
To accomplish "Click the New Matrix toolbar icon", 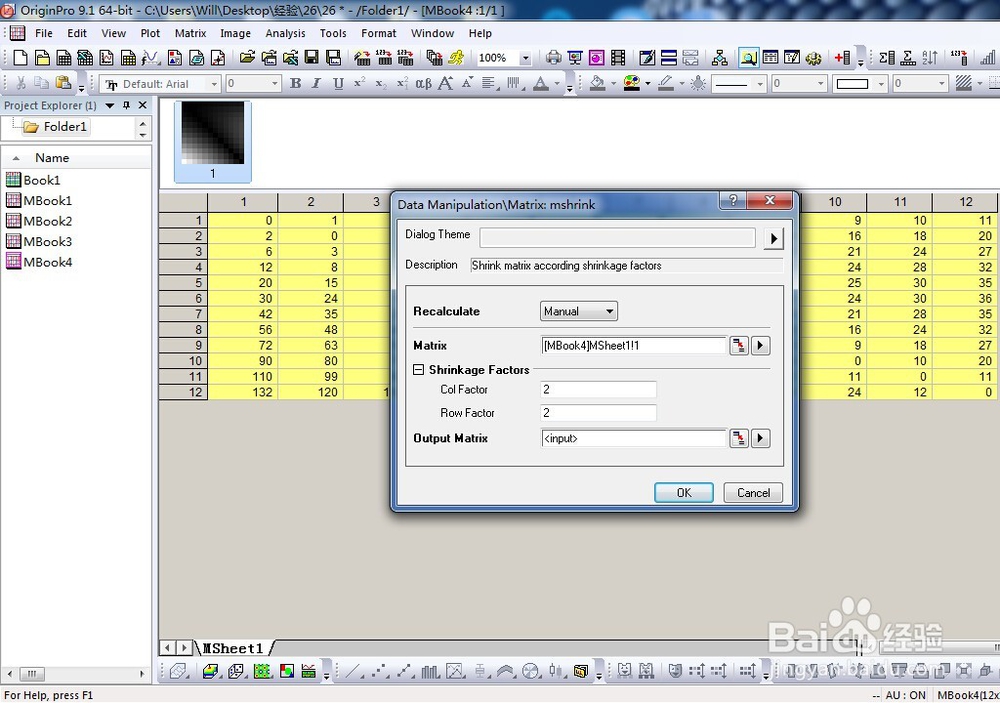I will click(x=129, y=58).
